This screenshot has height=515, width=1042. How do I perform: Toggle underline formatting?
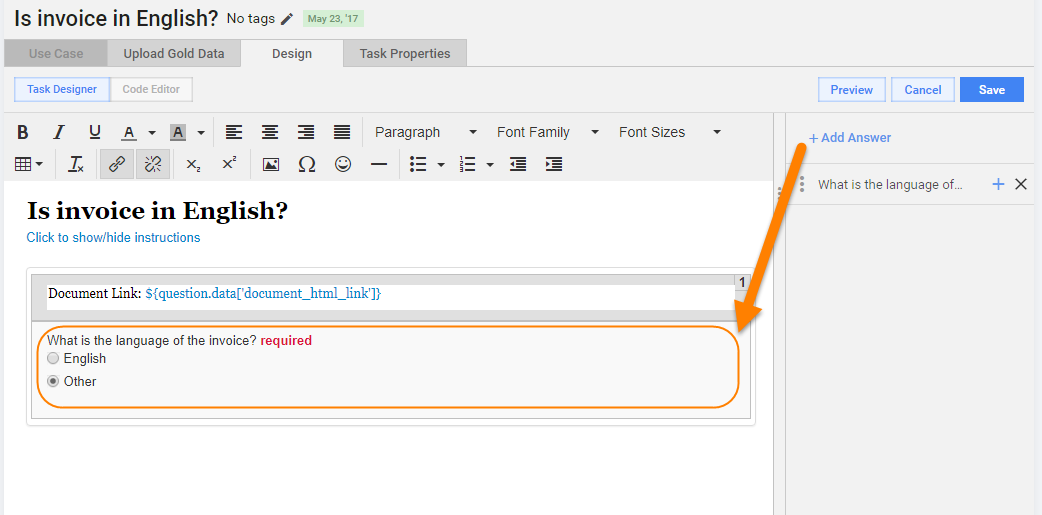click(x=94, y=132)
